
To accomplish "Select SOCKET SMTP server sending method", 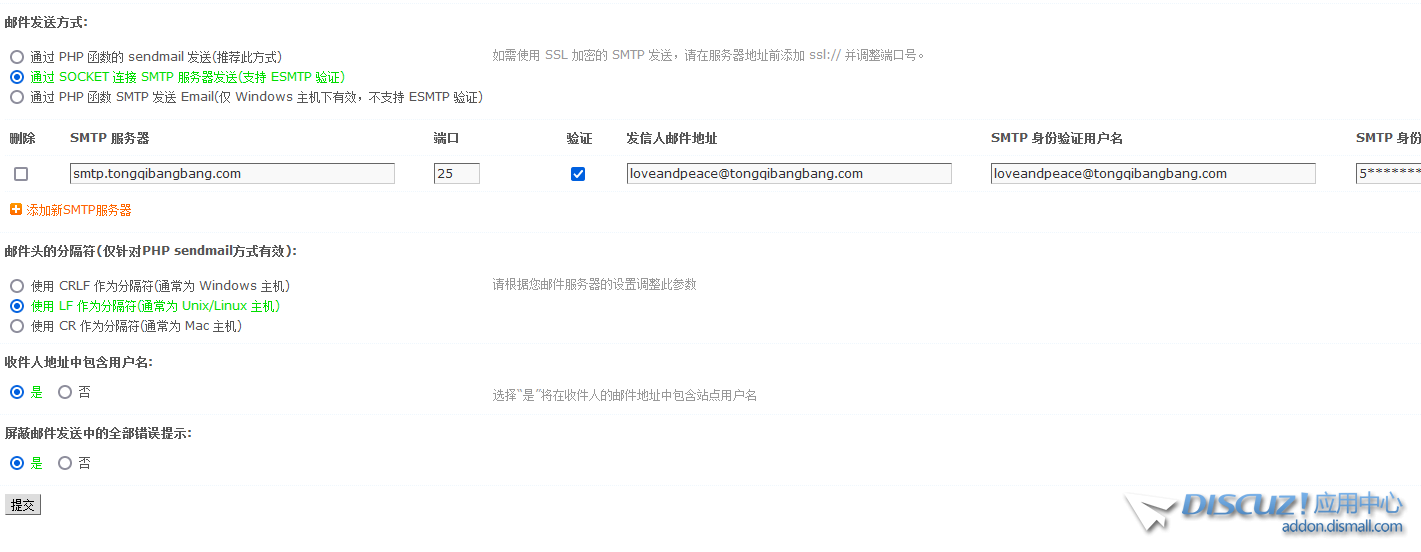I will [x=17, y=77].
